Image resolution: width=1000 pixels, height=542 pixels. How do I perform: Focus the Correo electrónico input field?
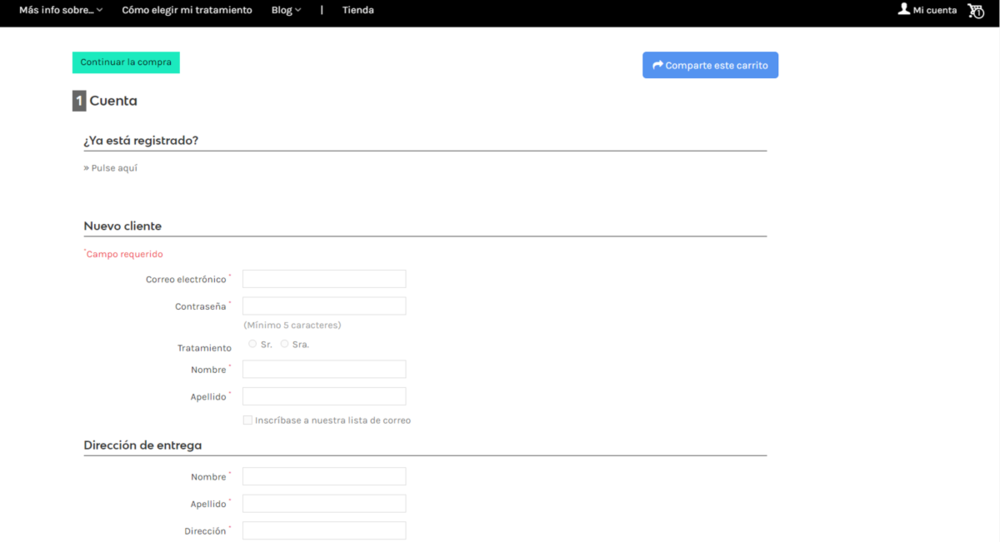pos(324,279)
